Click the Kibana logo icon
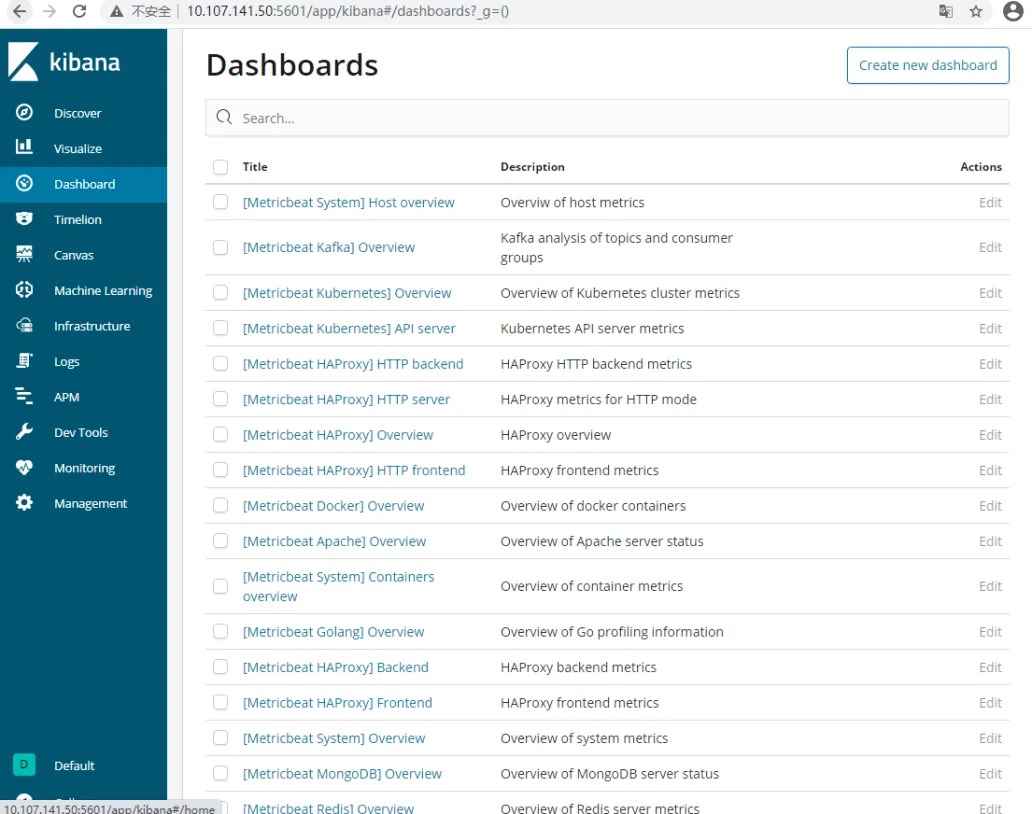This screenshot has width=1032, height=814. tap(24, 62)
